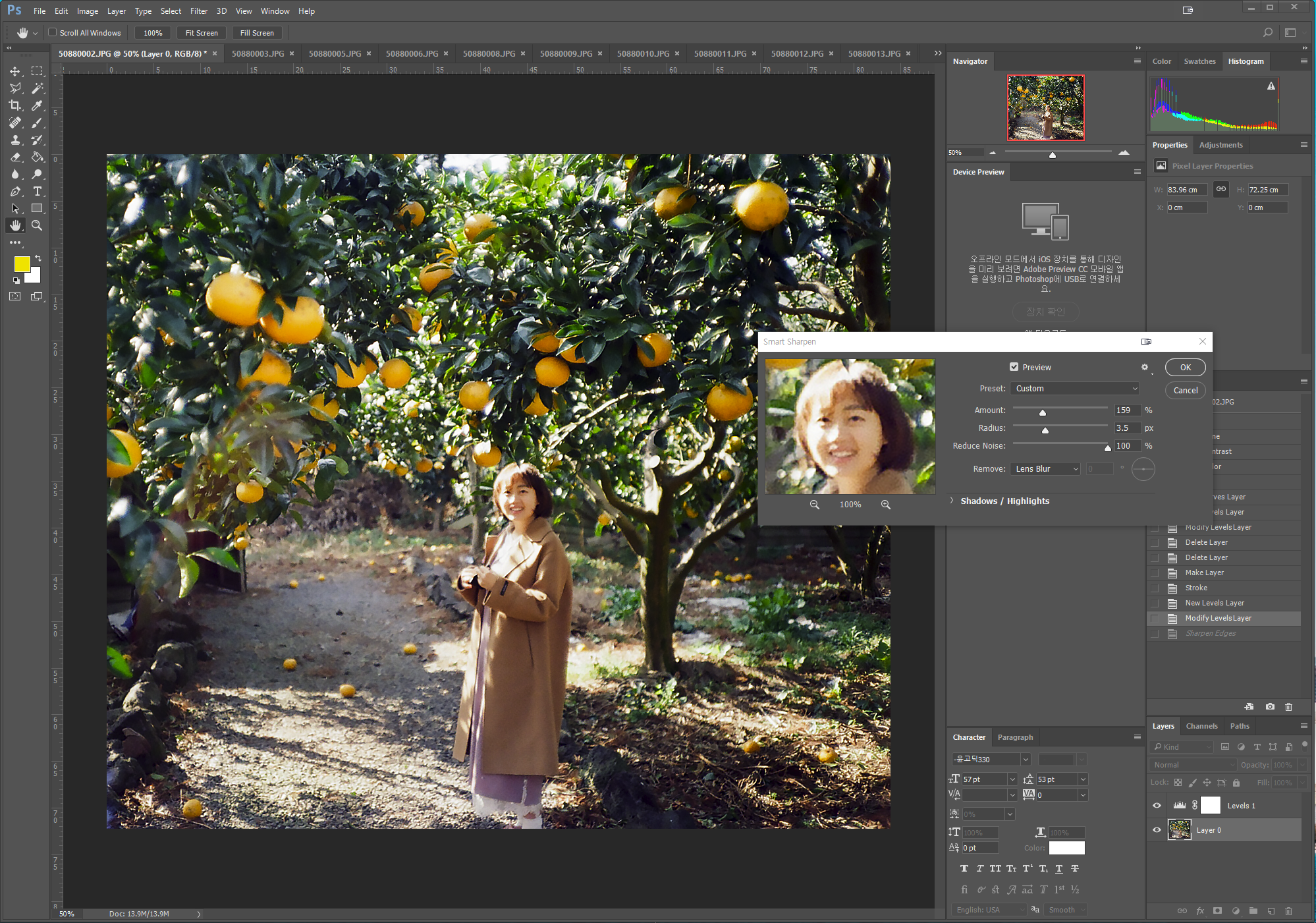This screenshot has height=923, width=1316.
Task: Select the Clone Stamp tool
Action: 15,140
